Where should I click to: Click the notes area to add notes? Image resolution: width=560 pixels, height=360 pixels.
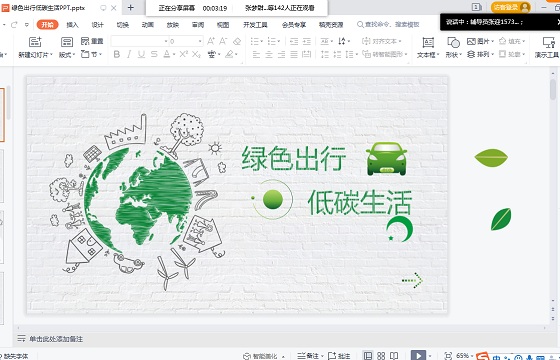(56, 339)
